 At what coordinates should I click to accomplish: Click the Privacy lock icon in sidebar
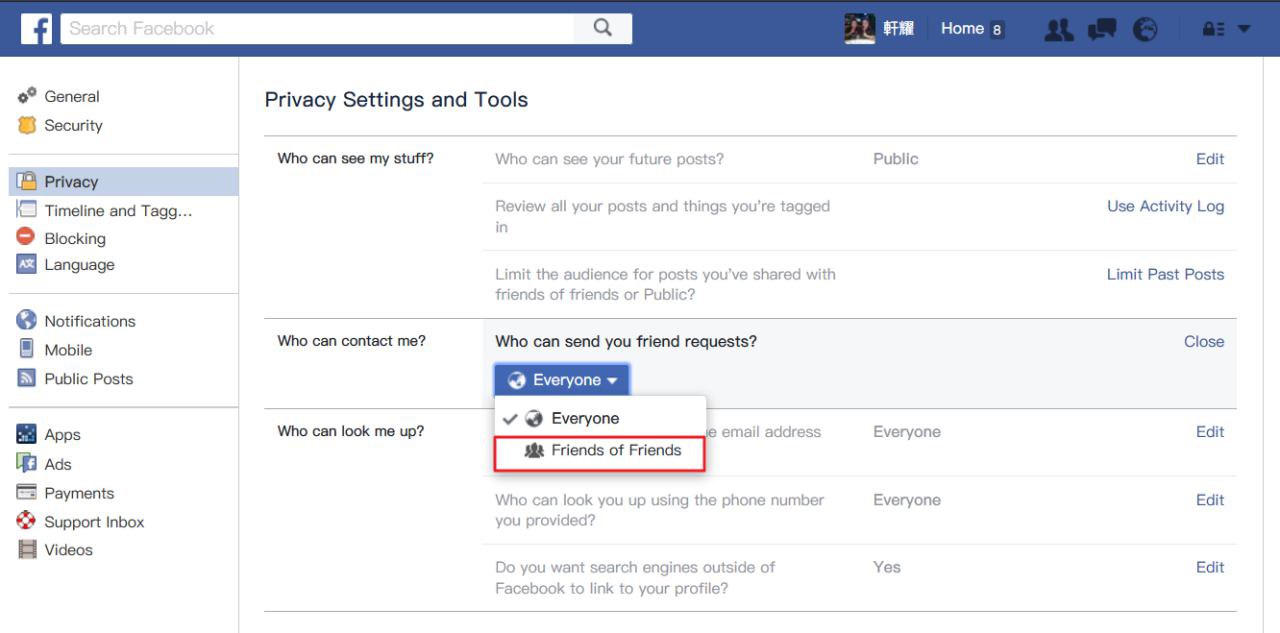pyautogui.click(x=27, y=181)
